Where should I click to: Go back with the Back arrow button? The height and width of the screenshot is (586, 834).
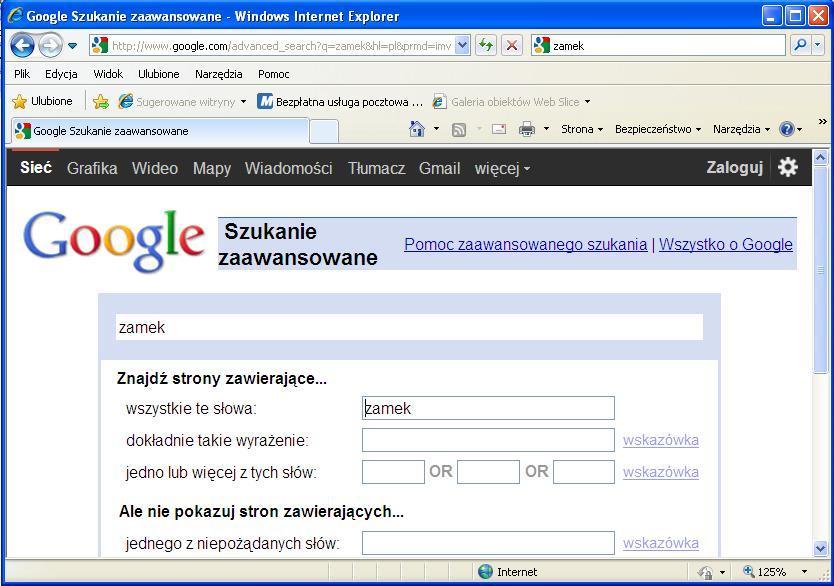click(x=22, y=46)
